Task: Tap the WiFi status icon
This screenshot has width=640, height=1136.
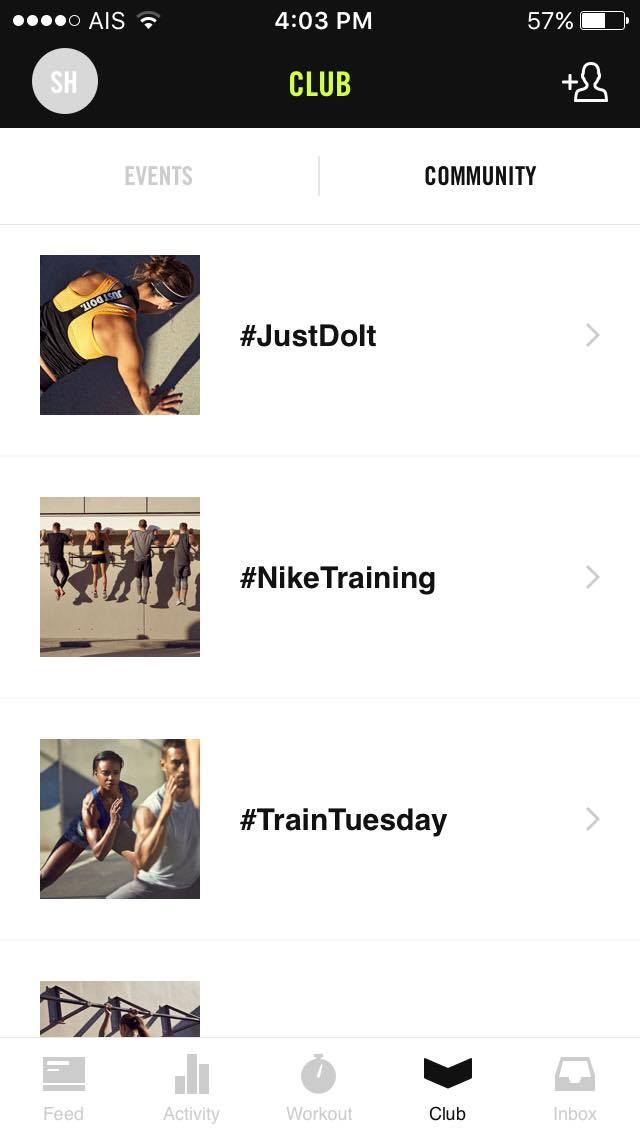Action: pyautogui.click(x=148, y=21)
